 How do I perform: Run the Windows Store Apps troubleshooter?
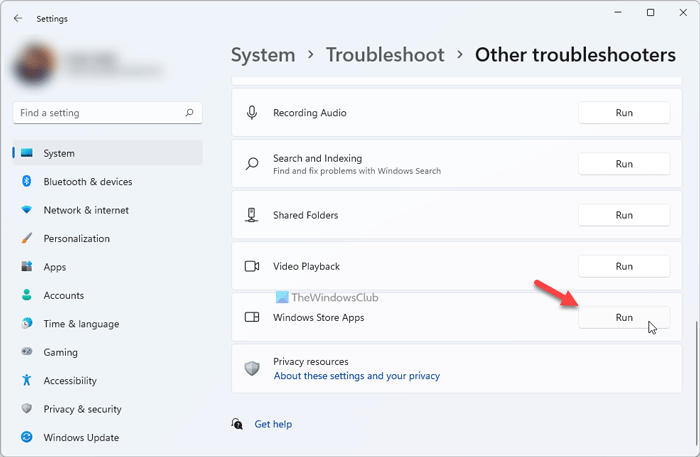click(624, 317)
